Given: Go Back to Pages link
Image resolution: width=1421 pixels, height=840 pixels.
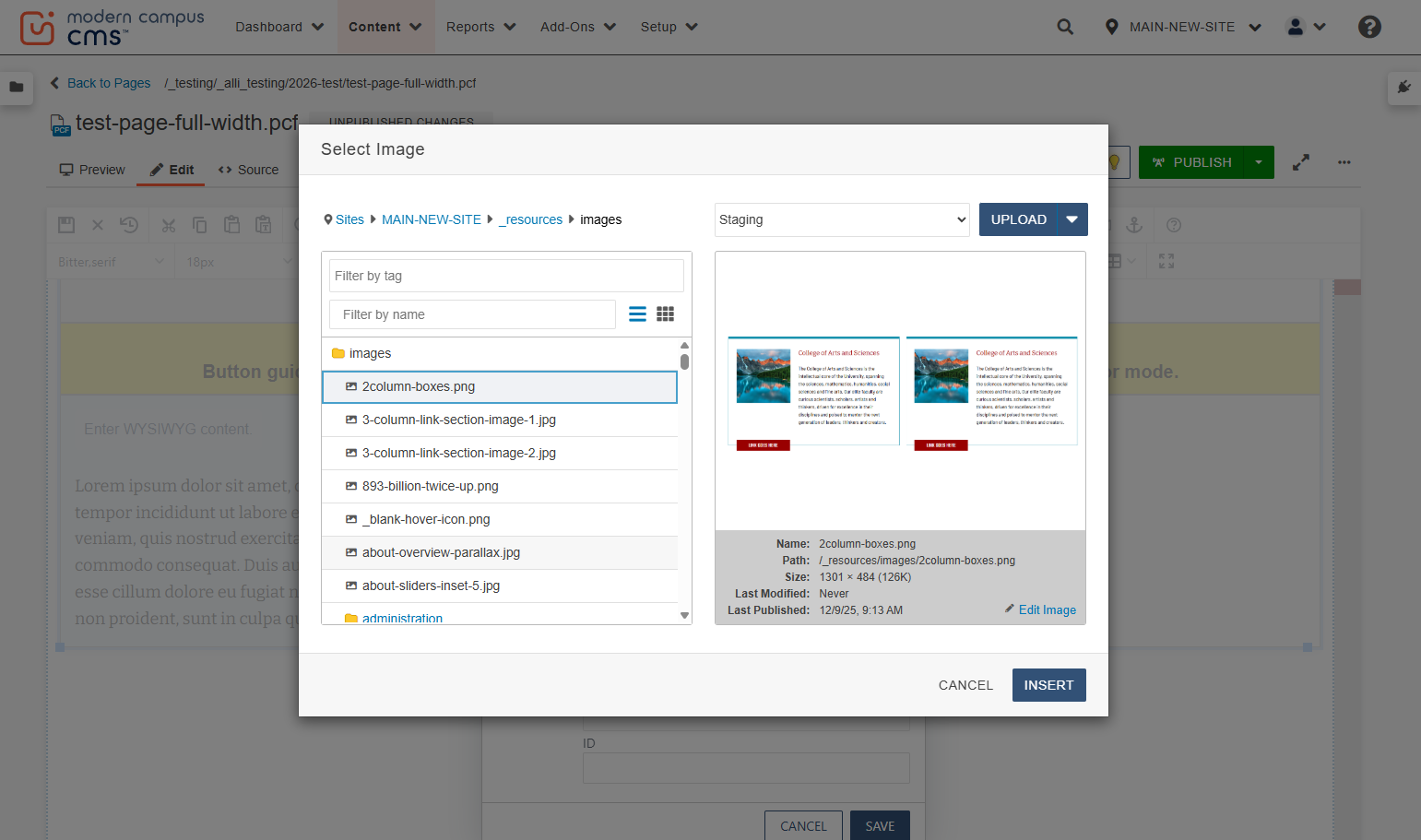Looking at the screenshot, I should click(x=101, y=83).
